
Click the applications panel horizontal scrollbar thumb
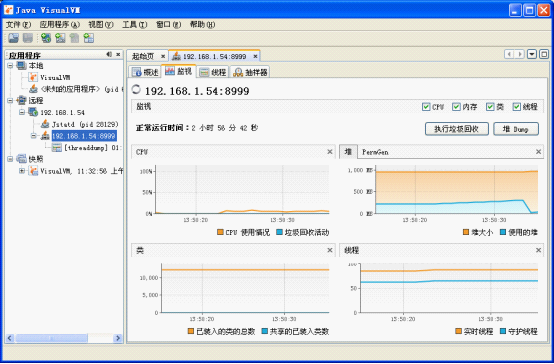point(52,338)
